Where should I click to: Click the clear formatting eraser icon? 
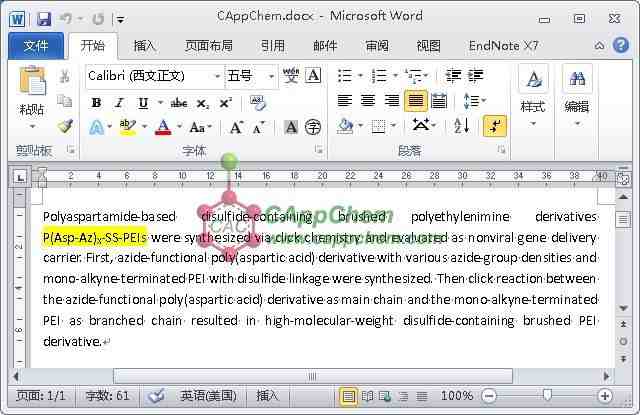tap(258, 103)
